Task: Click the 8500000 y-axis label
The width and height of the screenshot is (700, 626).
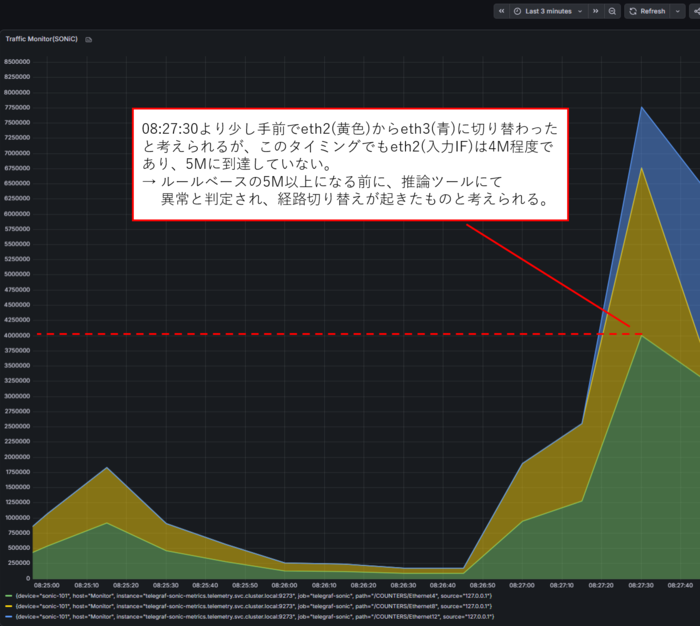Action: coord(17,62)
